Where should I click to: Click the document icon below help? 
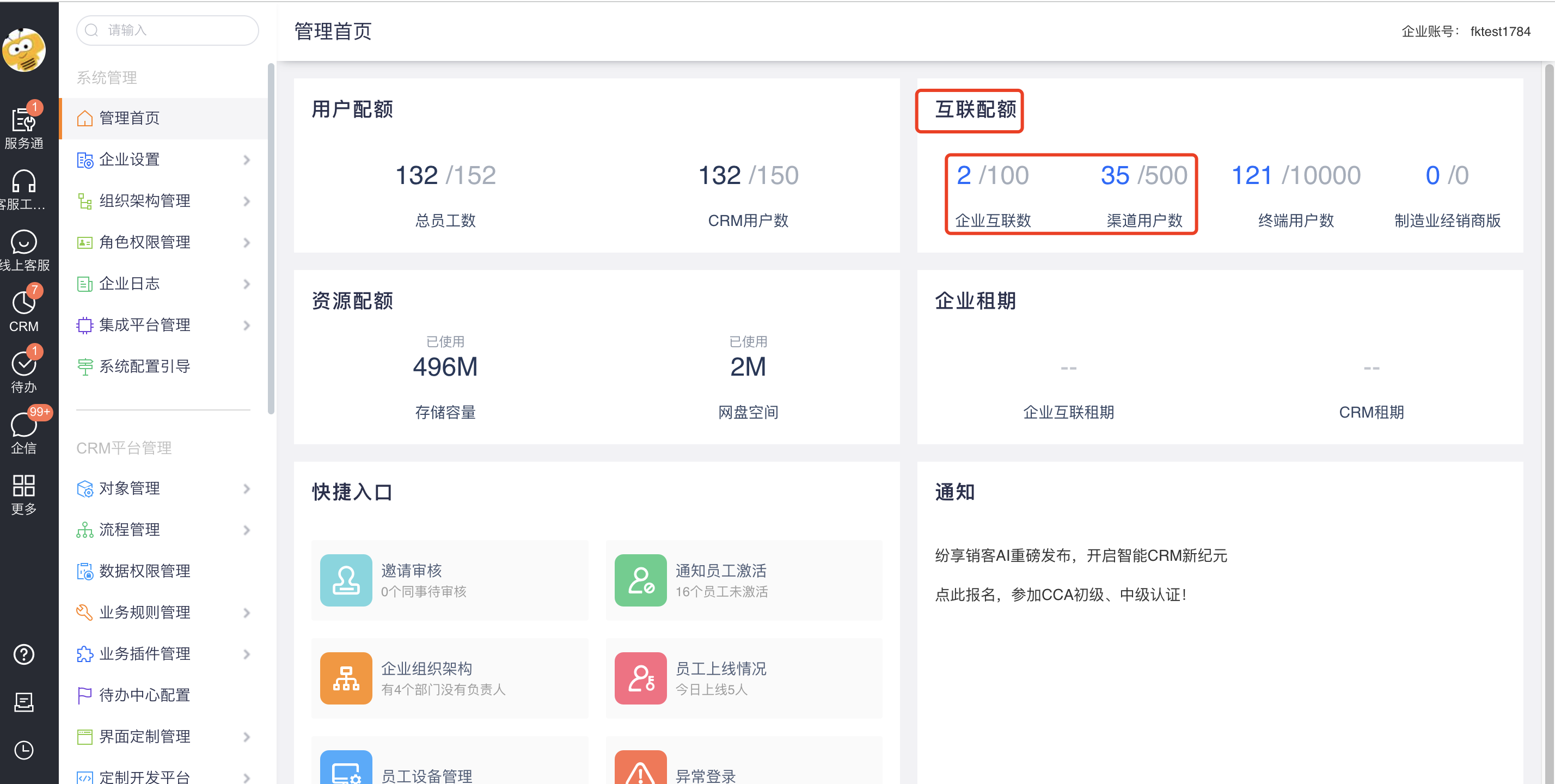pos(24,702)
